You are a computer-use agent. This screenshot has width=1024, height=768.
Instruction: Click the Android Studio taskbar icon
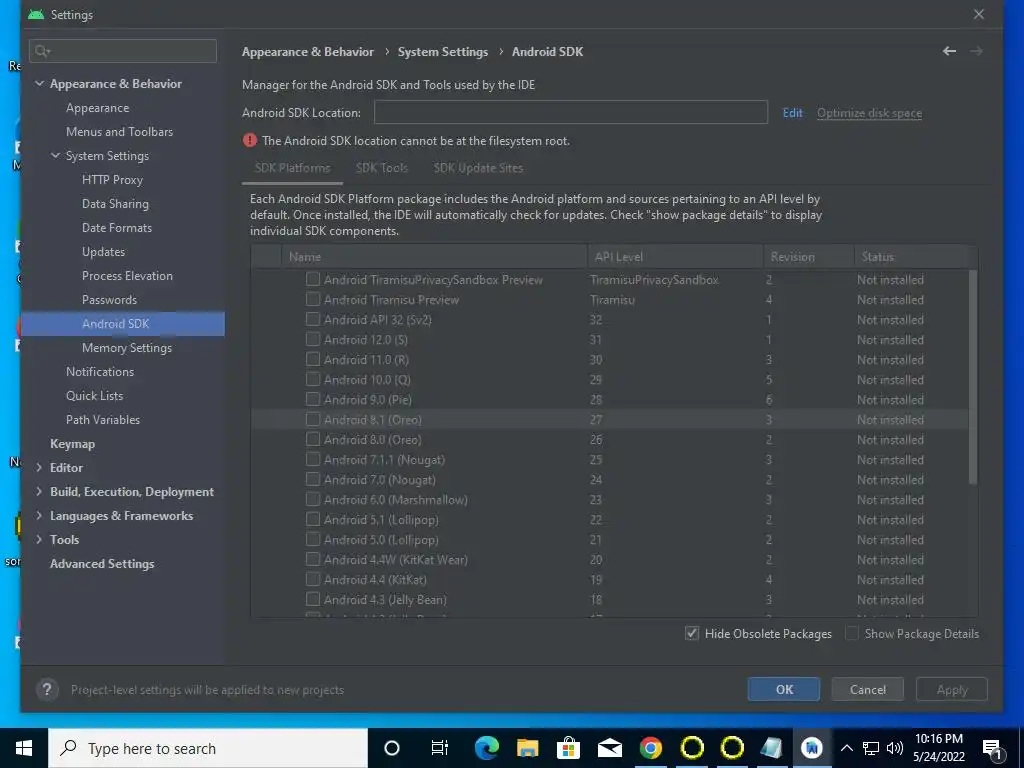(x=812, y=748)
